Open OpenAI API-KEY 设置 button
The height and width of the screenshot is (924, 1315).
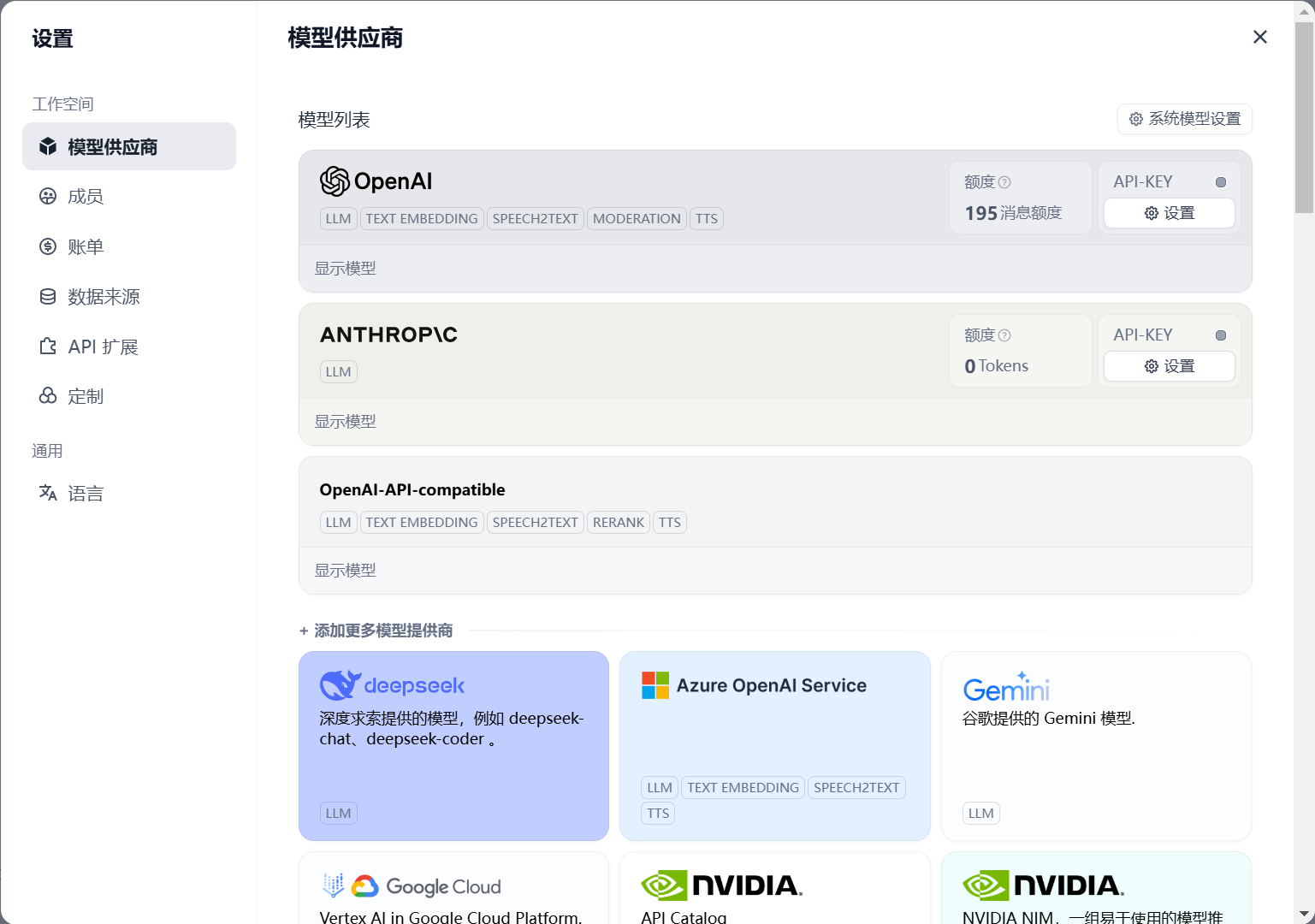1170,213
